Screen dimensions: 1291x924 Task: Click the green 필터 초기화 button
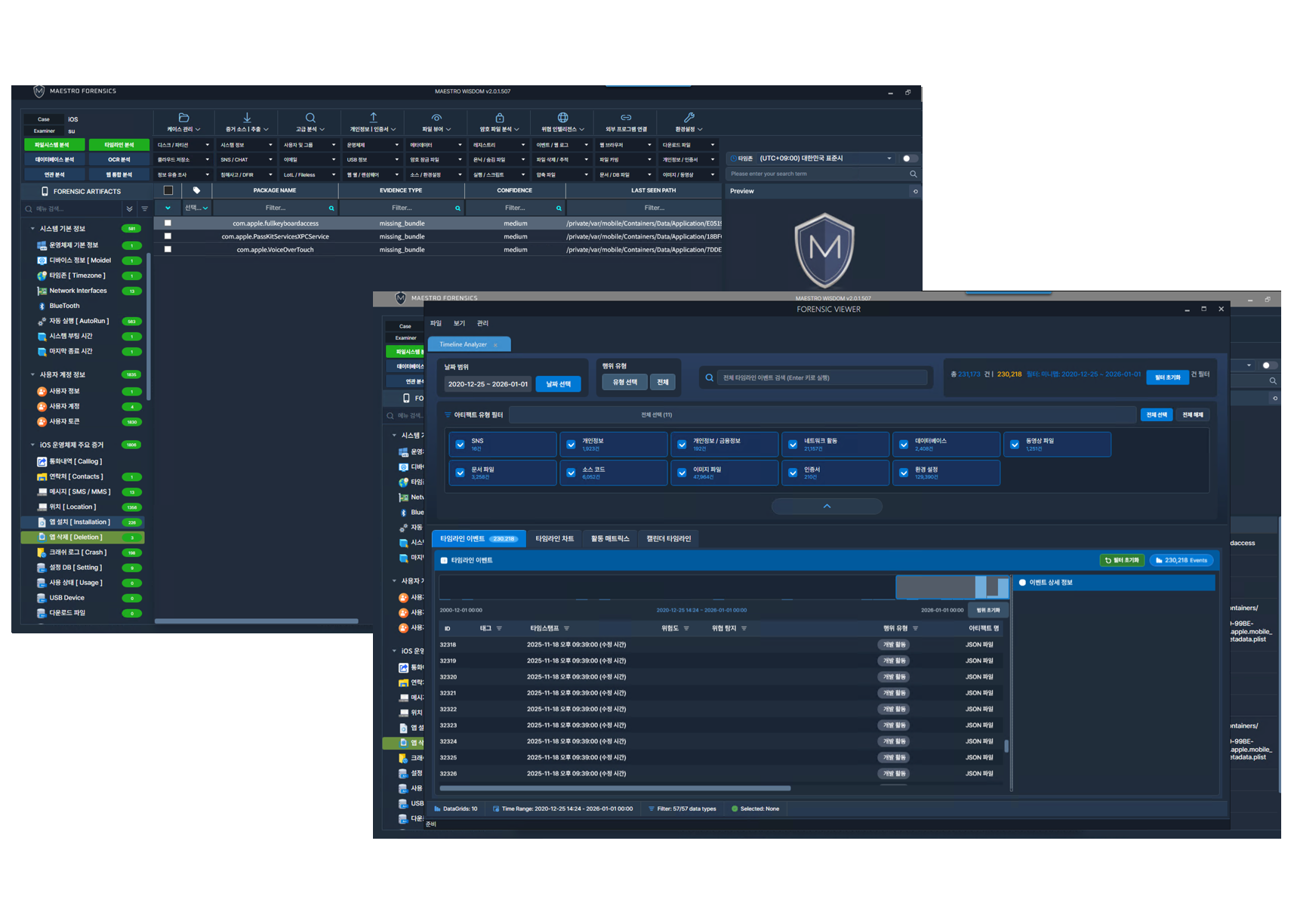pos(1123,560)
